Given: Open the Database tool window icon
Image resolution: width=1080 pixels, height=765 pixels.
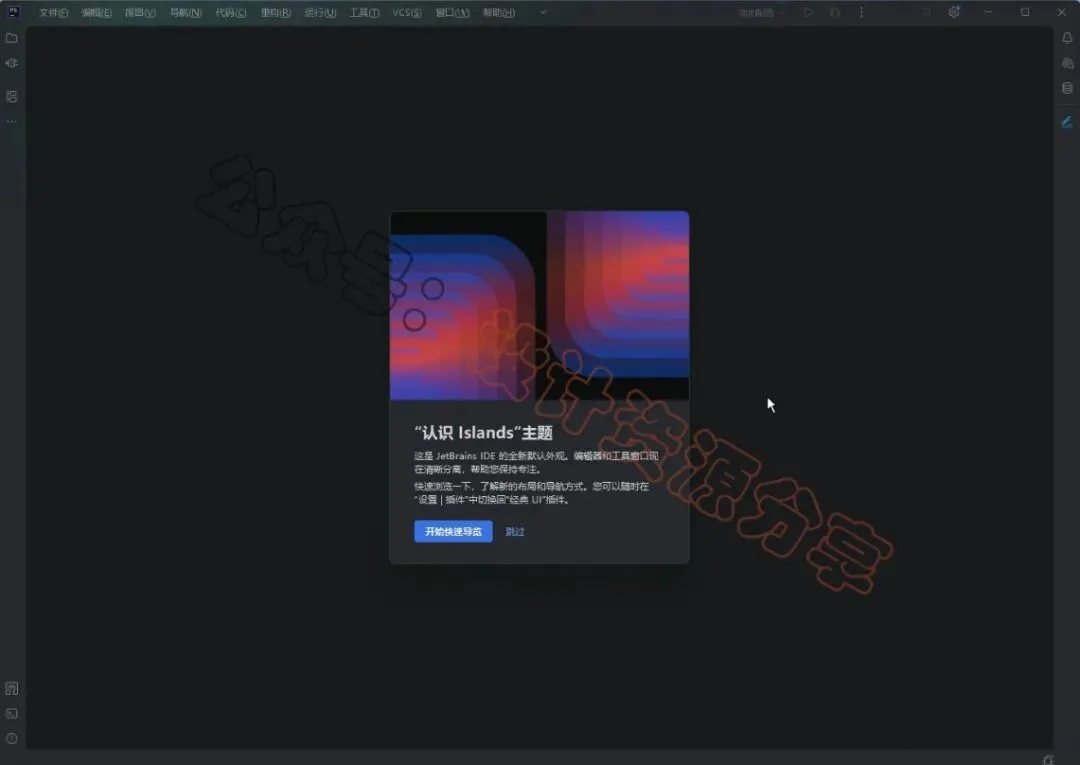Looking at the screenshot, I should coord(1067,88).
